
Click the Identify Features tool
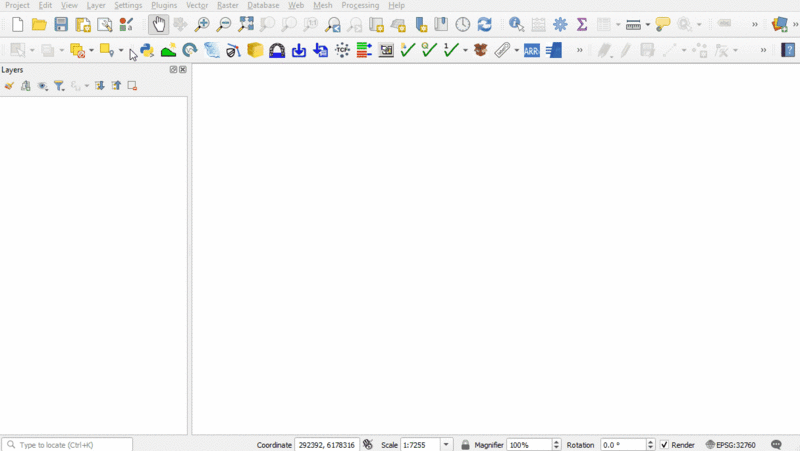click(516, 25)
